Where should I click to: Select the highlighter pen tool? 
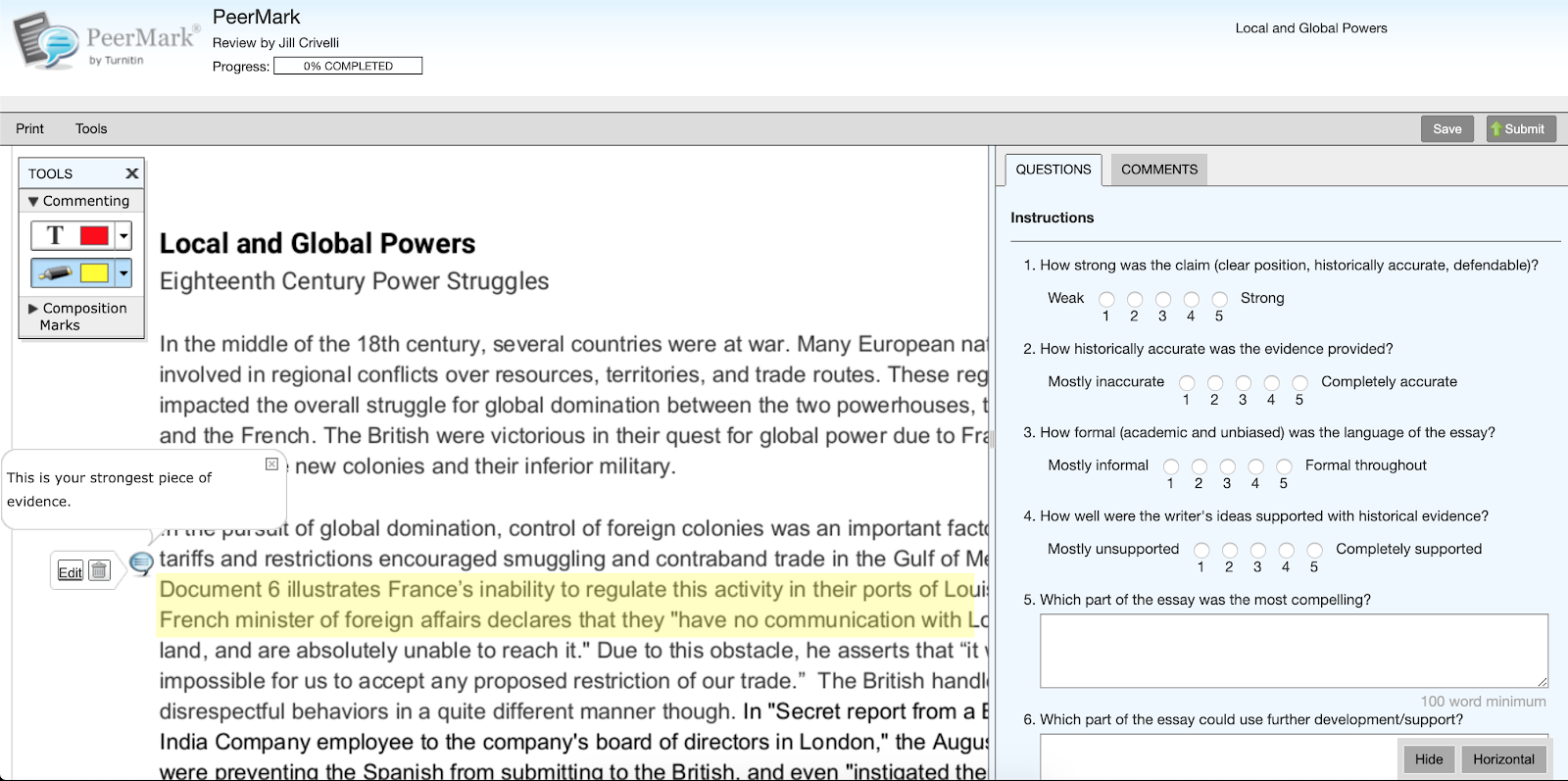click(x=55, y=272)
